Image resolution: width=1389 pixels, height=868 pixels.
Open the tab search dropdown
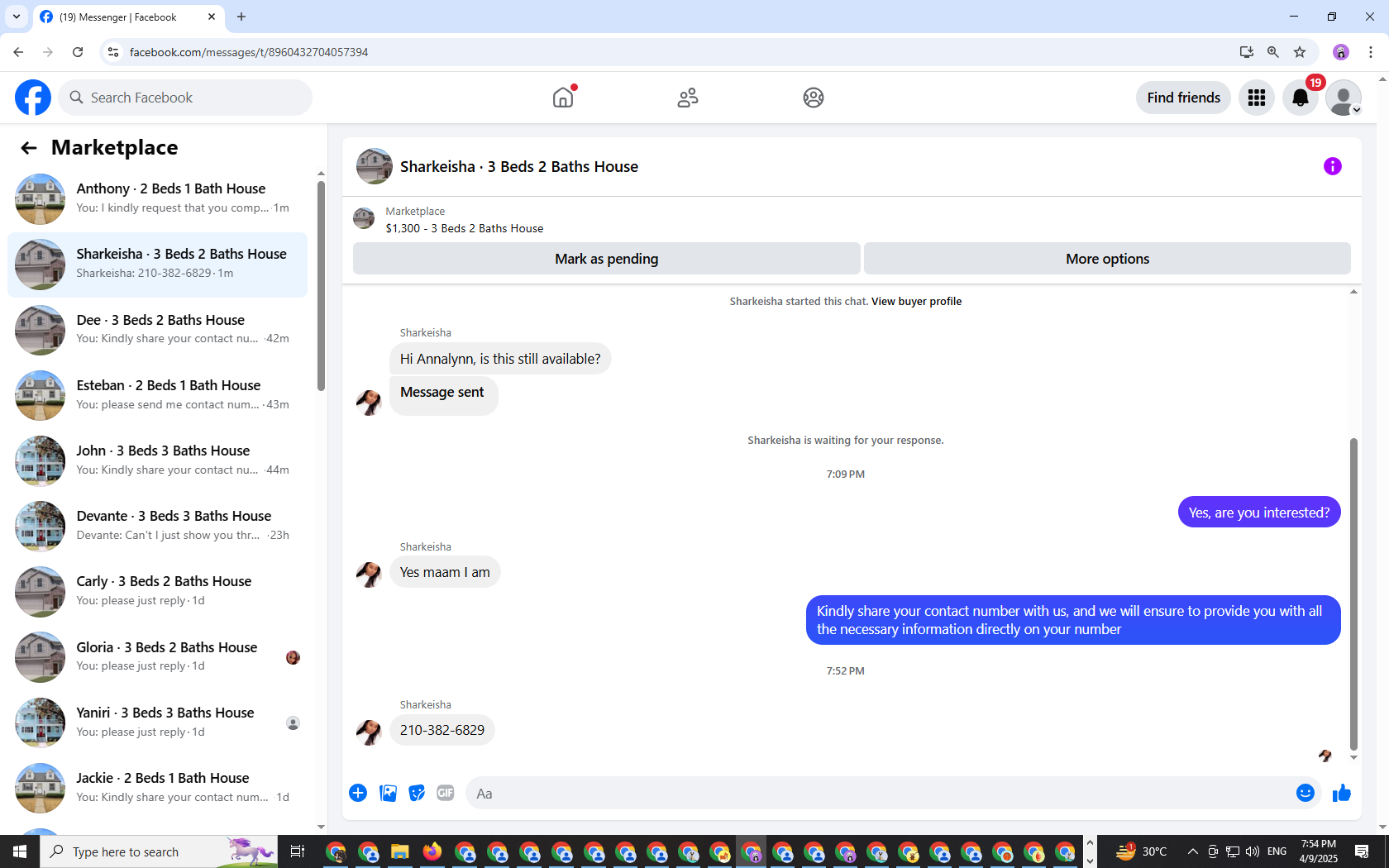(x=17, y=17)
